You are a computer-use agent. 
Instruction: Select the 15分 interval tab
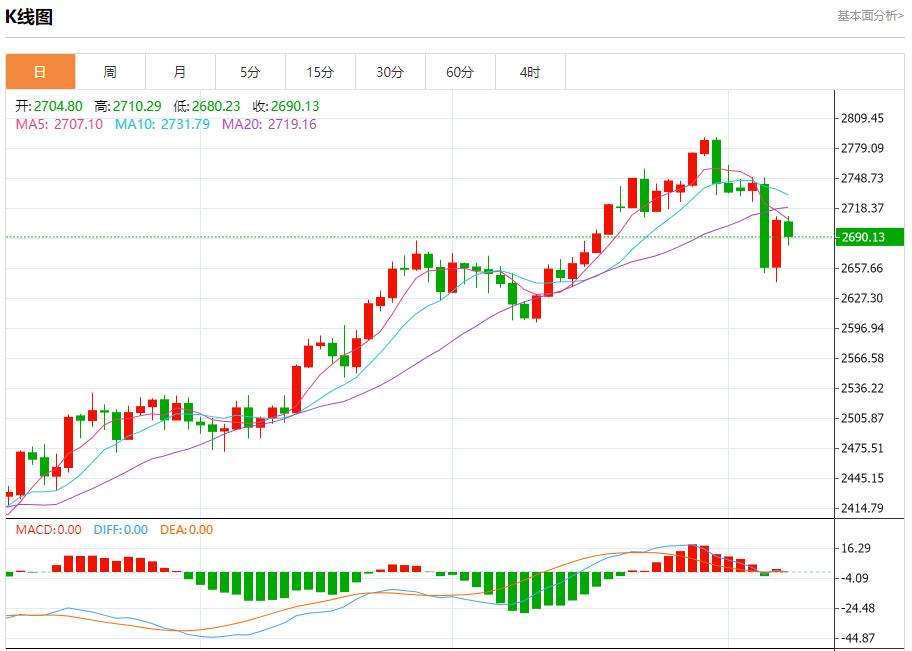tap(320, 72)
